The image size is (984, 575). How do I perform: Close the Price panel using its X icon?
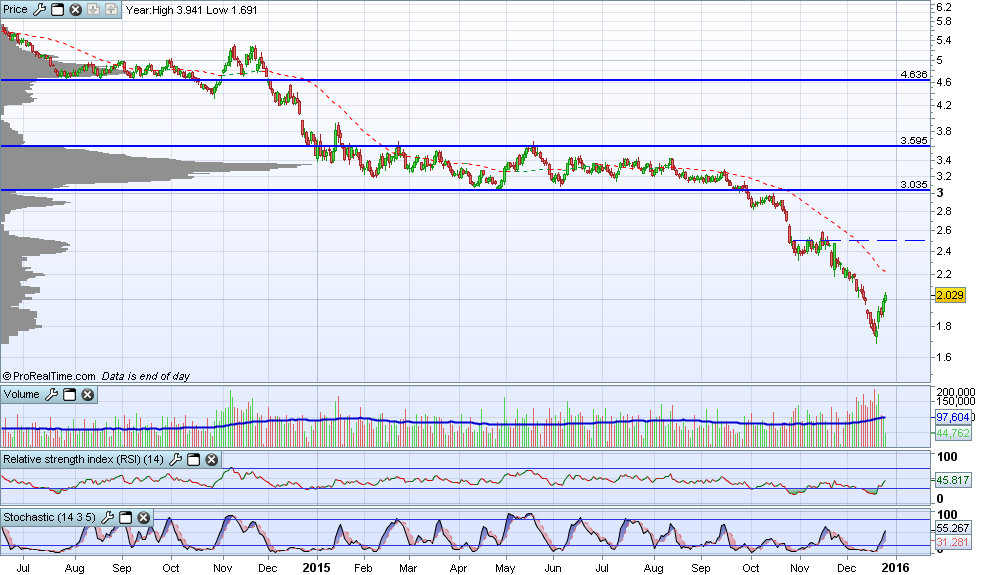point(75,9)
